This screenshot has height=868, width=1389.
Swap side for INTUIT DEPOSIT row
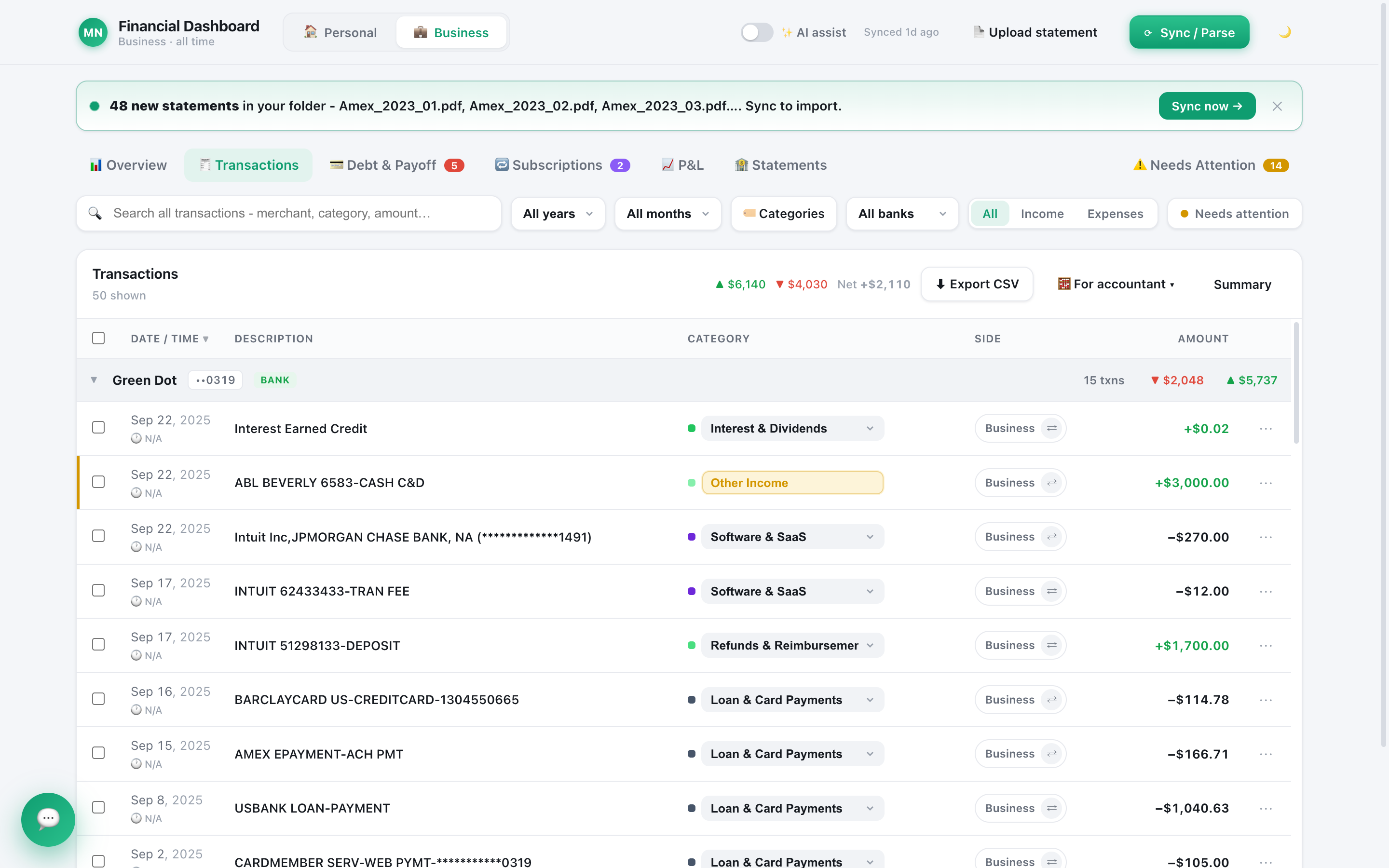(x=1051, y=645)
